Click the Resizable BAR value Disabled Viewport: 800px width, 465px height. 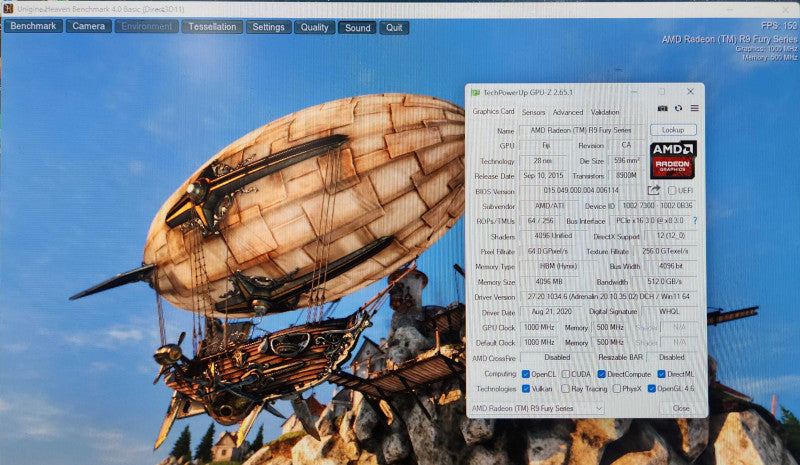(671, 357)
